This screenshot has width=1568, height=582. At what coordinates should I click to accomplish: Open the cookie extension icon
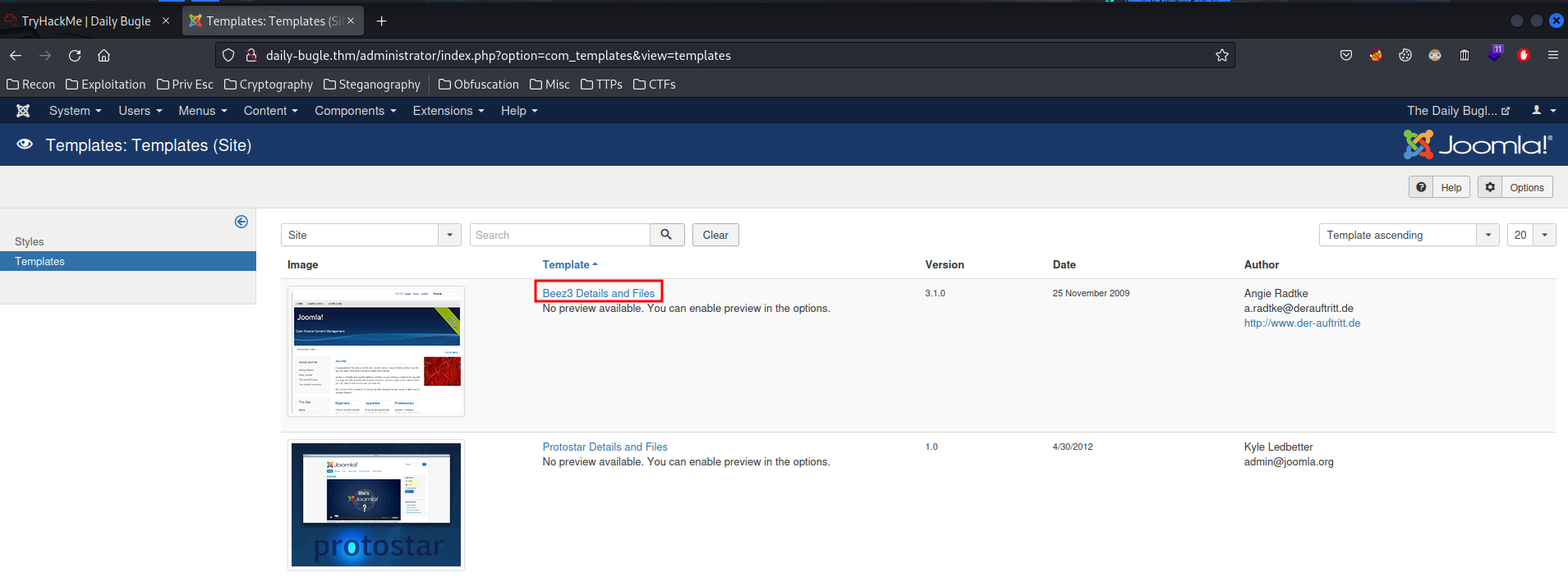[1405, 55]
